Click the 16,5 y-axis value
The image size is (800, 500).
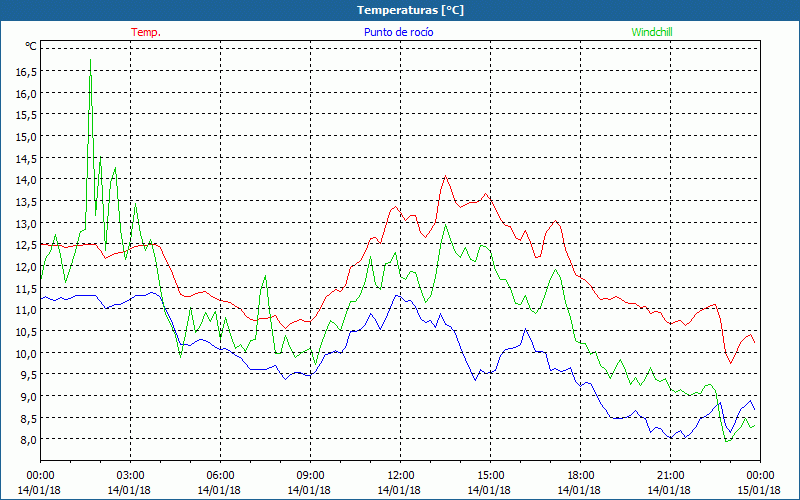(x=27, y=72)
